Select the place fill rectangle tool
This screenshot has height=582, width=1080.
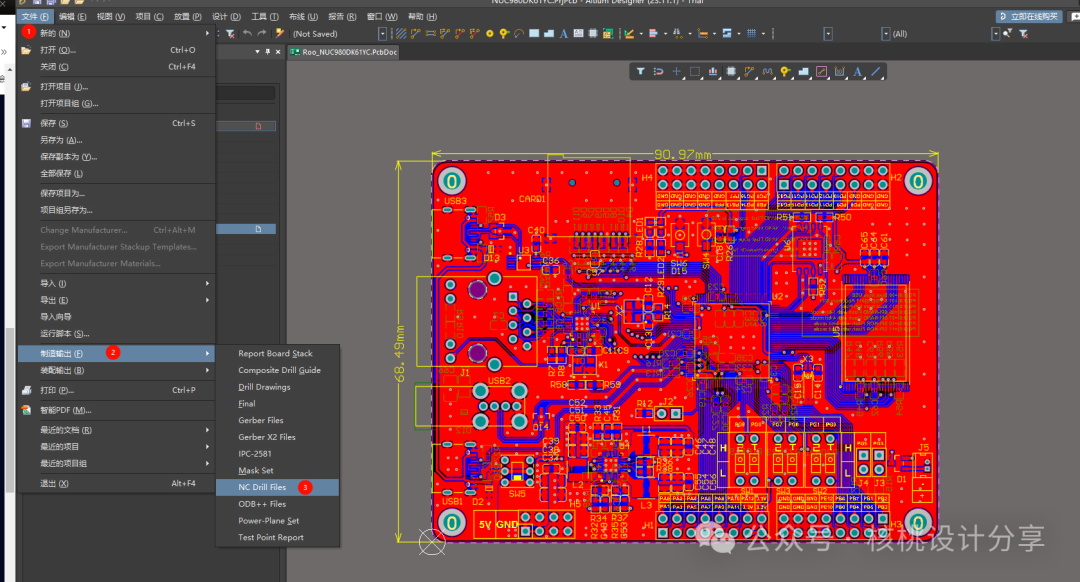coord(534,33)
